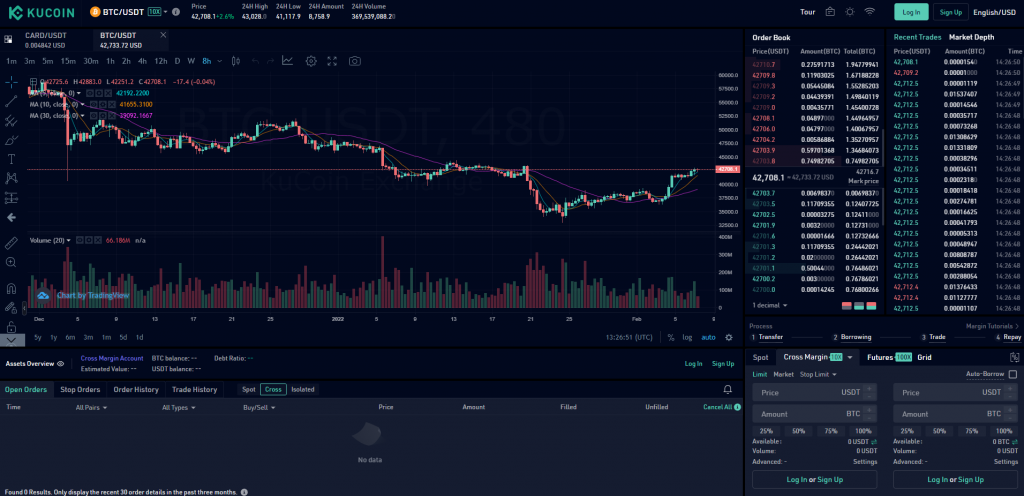Open the chart indicators icon
The height and width of the screenshot is (496, 1024).
(x=287, y=61)
